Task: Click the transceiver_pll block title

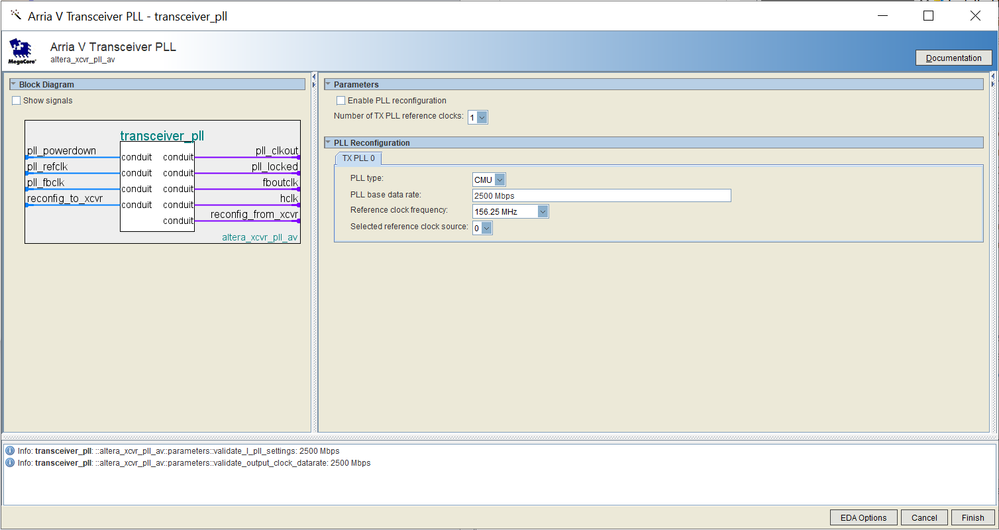Action: (x=162, y=136)
